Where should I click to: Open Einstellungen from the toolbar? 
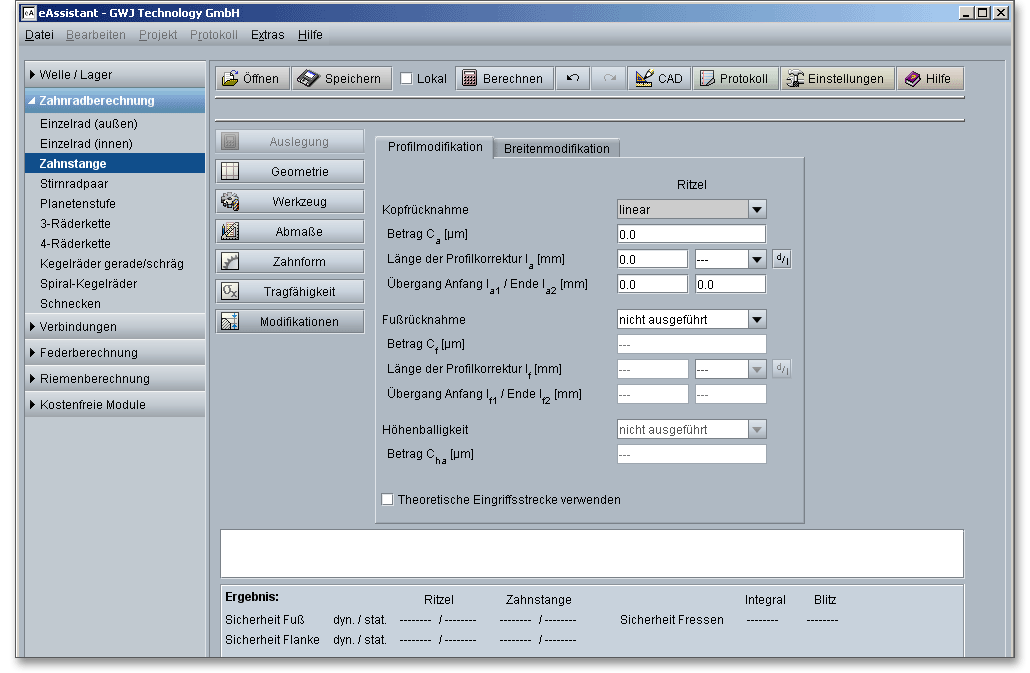(x=837, y=79)
